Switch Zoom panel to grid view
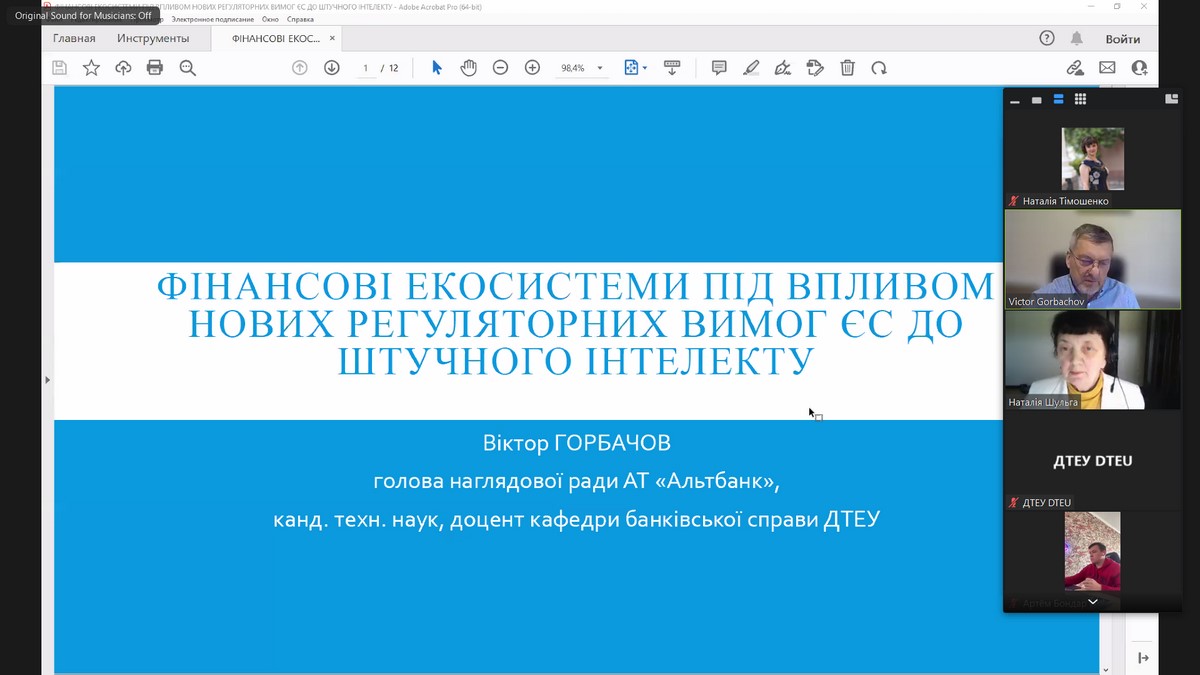The width and height of the screenshot is (1200, 675). (x=1080, y=99)
